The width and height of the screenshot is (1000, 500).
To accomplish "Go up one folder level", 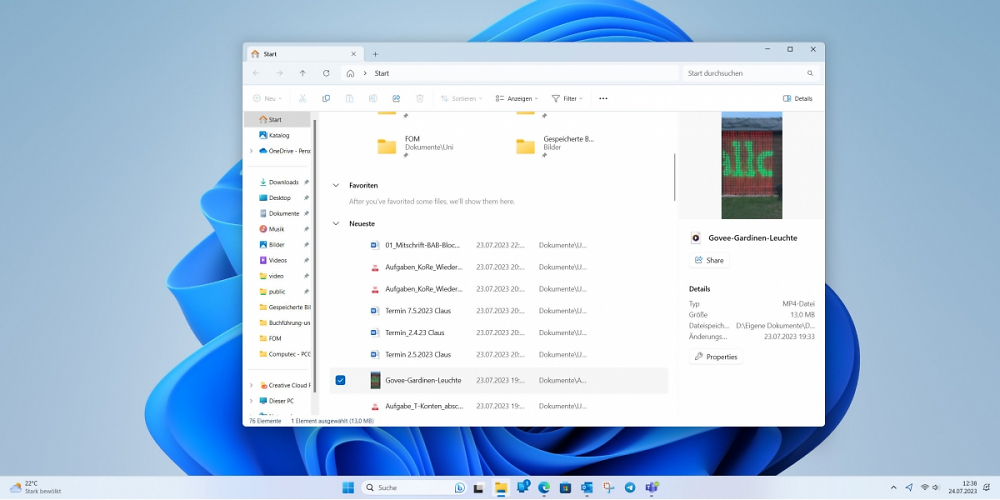I will [302, 73].
